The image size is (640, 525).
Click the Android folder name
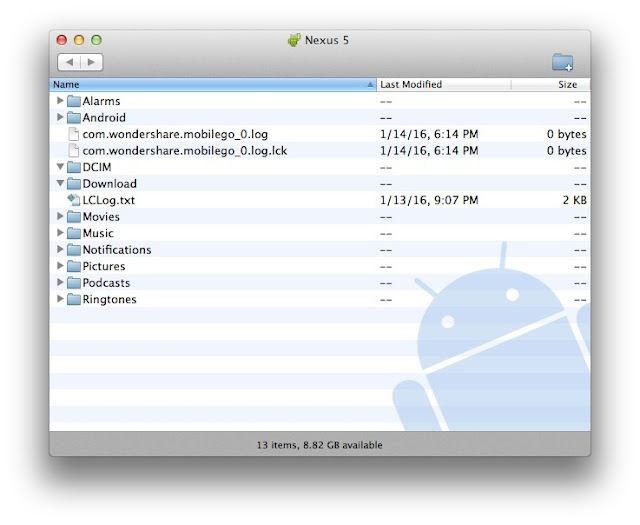coord(104,118)
